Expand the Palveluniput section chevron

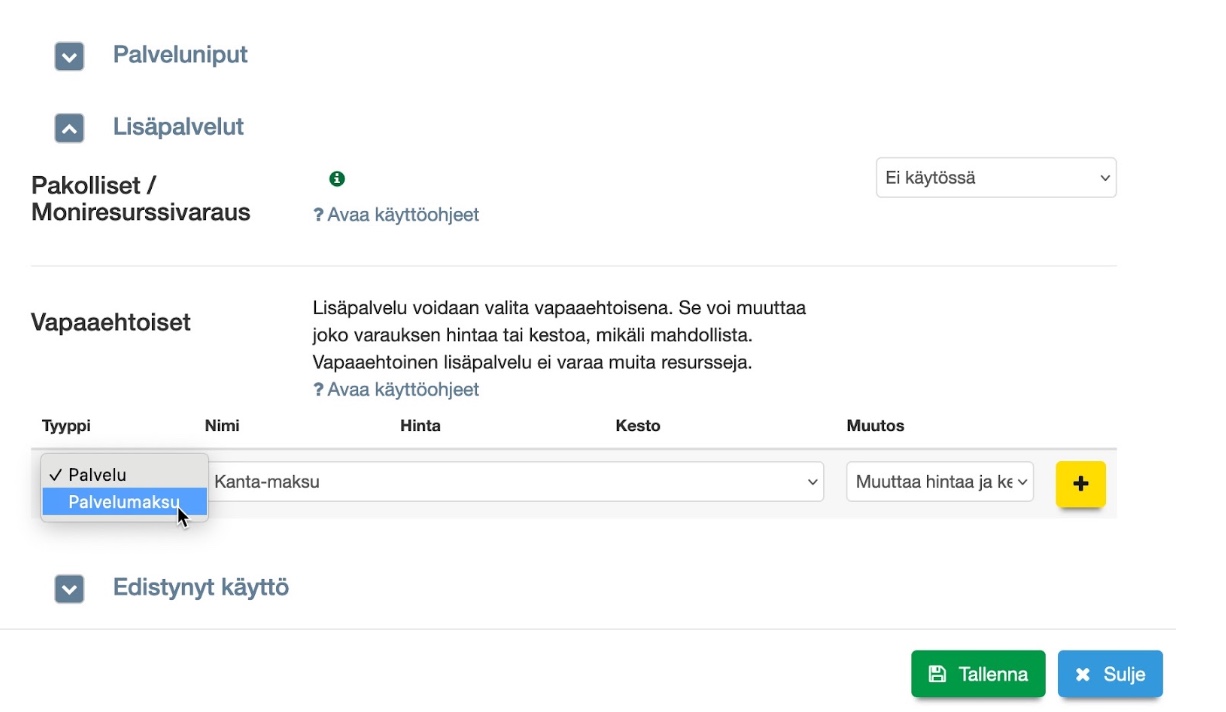click(69, 57)
